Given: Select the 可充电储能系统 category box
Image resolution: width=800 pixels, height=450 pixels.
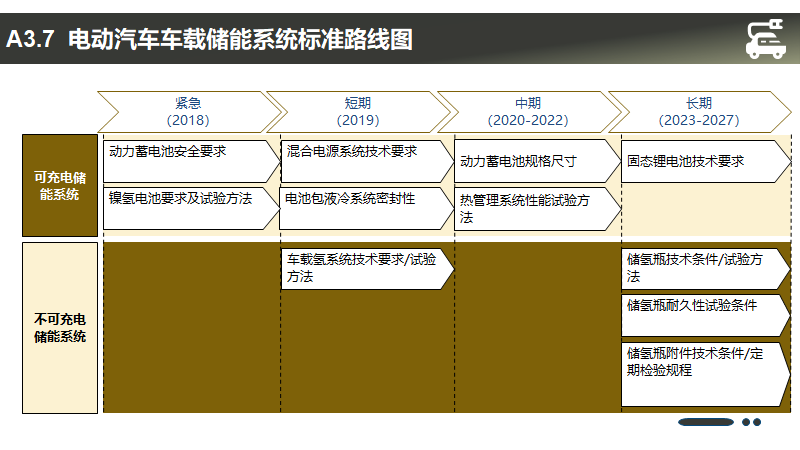Looking at the screenshot, I should click(60, 186).
